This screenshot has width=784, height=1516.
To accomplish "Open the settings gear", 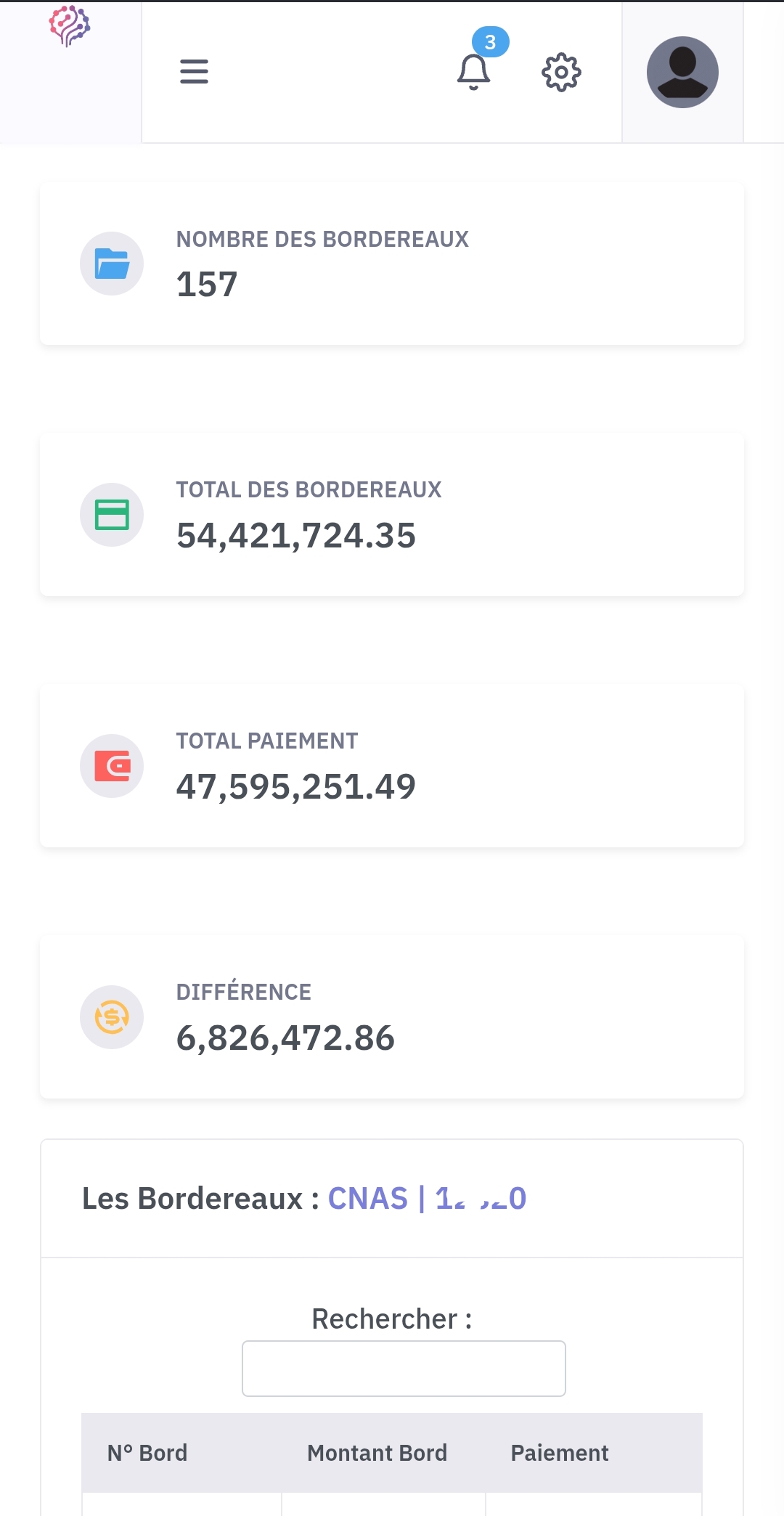I will point(561,73).
